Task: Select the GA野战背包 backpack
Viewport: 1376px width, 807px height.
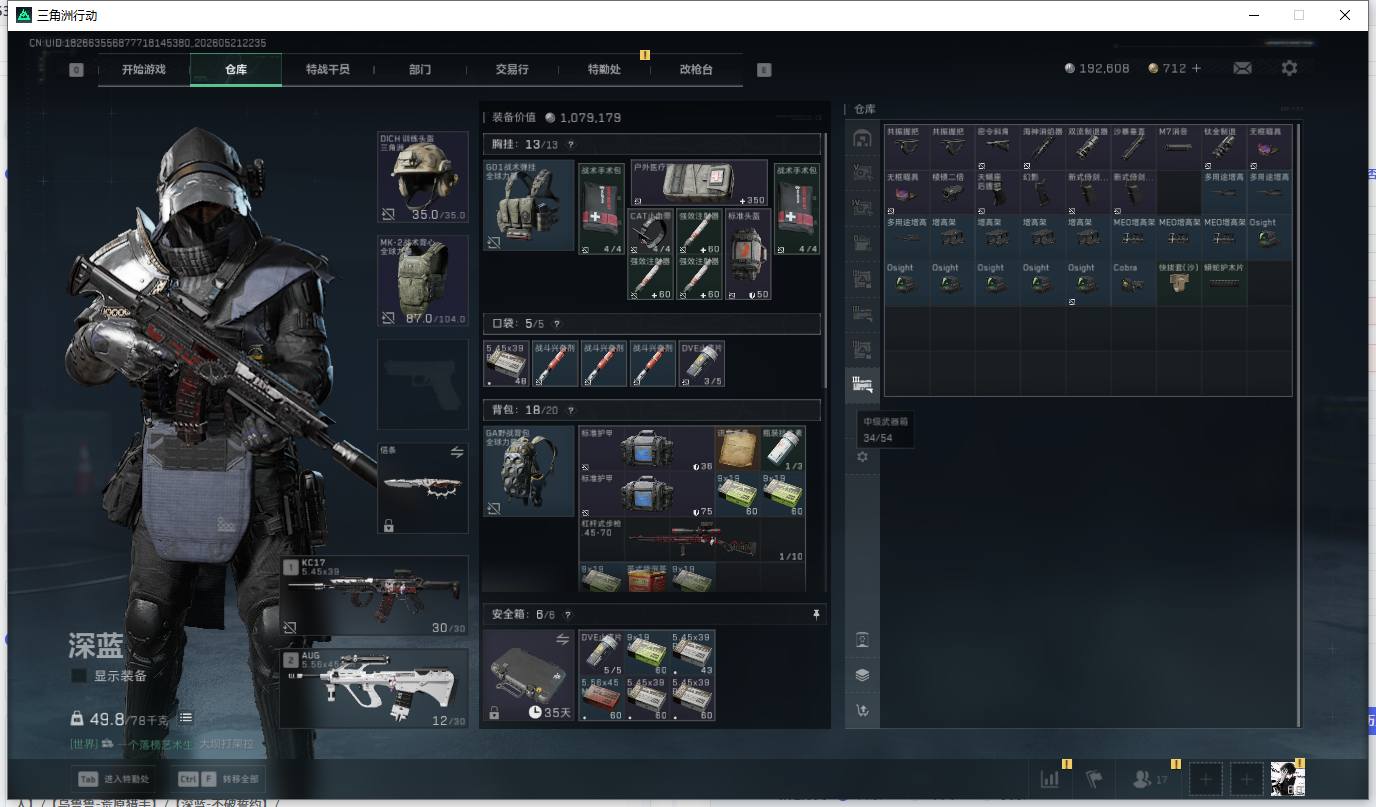Action: (528, 472)
